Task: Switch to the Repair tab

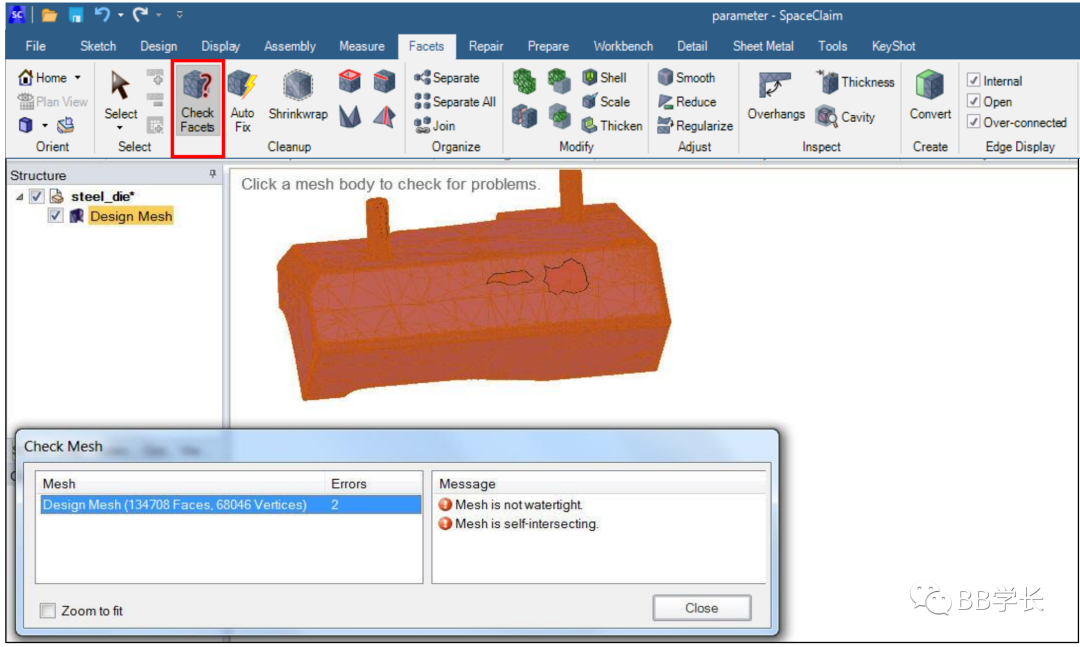Action: point(486,46)
